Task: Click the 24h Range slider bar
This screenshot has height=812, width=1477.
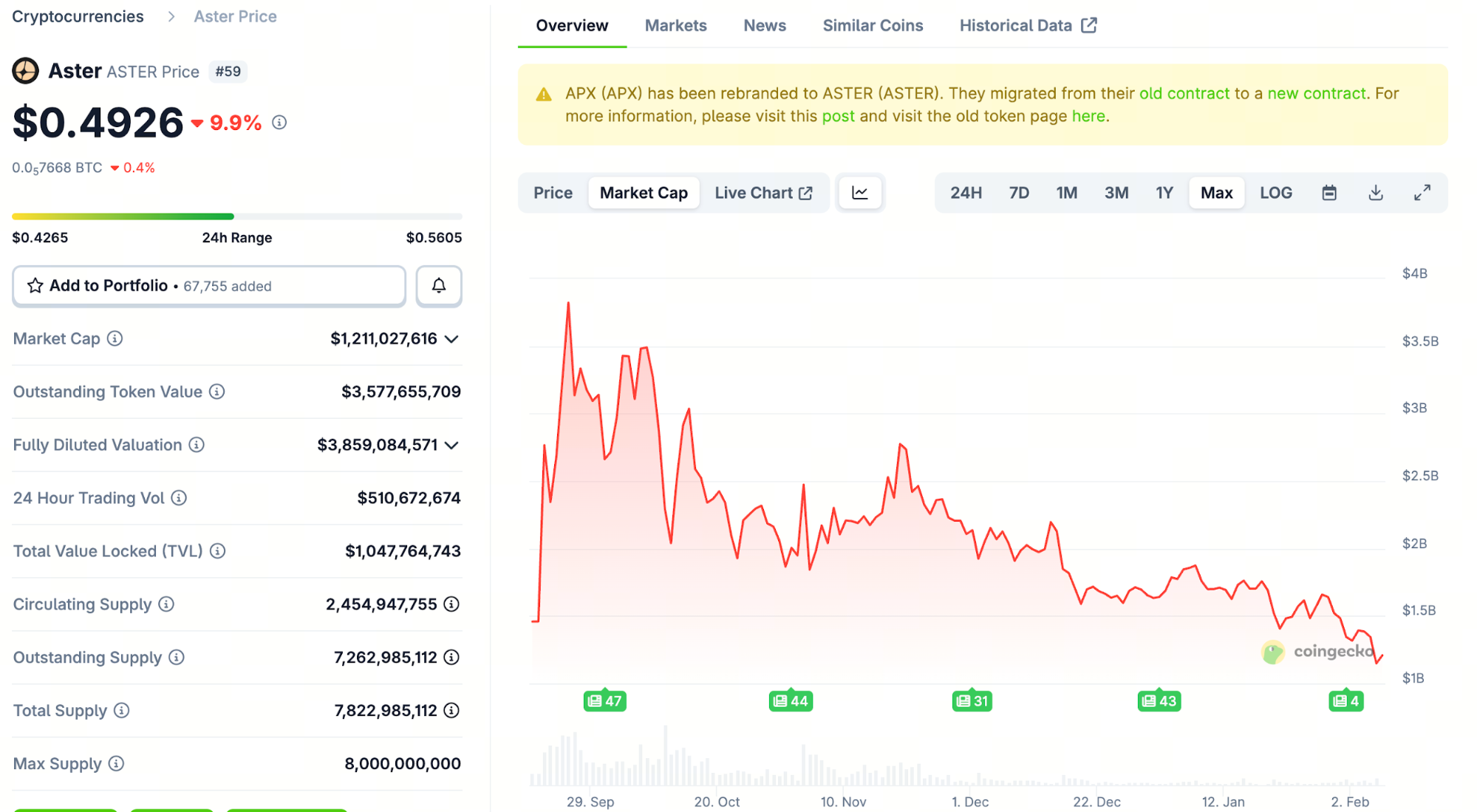Action: pyautogui.click(x=236, y=216)
